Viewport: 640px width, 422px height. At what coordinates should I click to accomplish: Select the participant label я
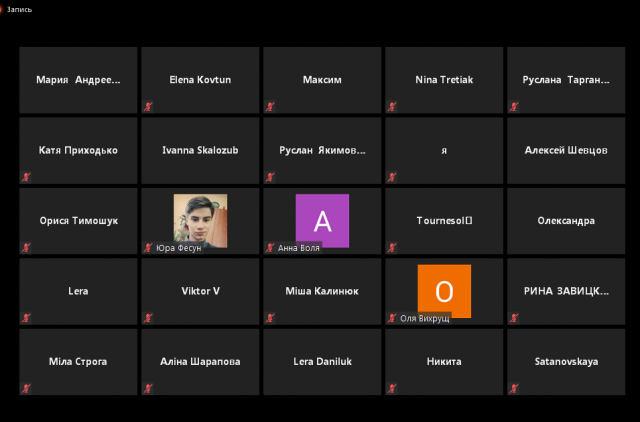click(x=444, y=151)
